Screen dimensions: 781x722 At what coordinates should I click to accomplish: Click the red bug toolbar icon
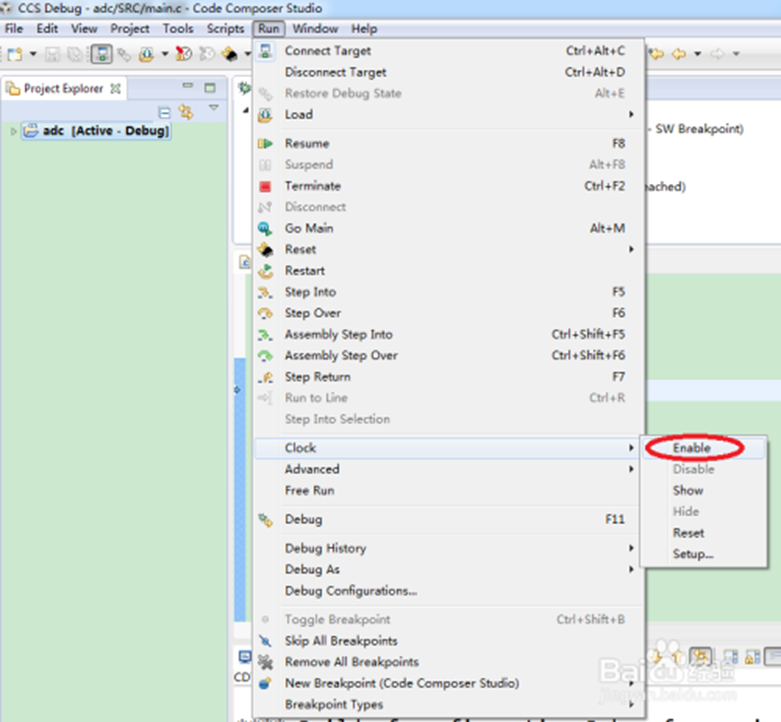(x=184, y=54)
